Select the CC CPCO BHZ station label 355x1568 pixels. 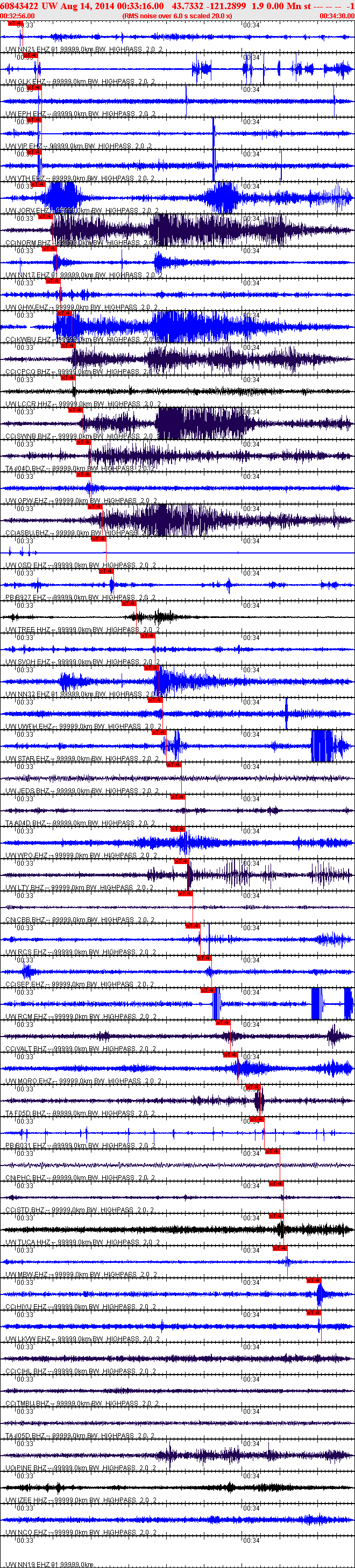pyautogui.click(x=82, y=372)
